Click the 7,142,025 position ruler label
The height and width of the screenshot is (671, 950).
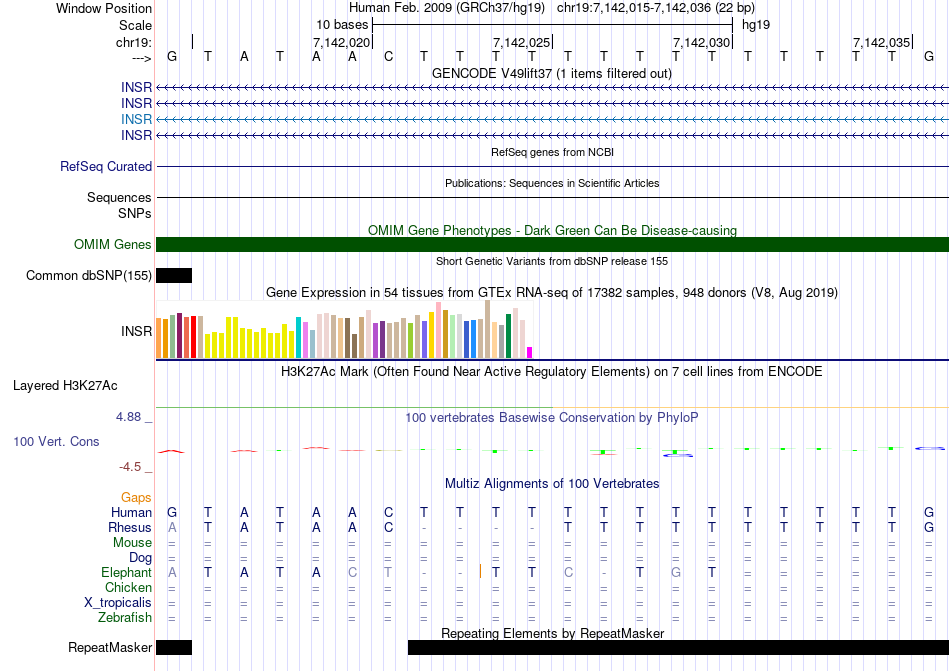(x=522, y=43)
